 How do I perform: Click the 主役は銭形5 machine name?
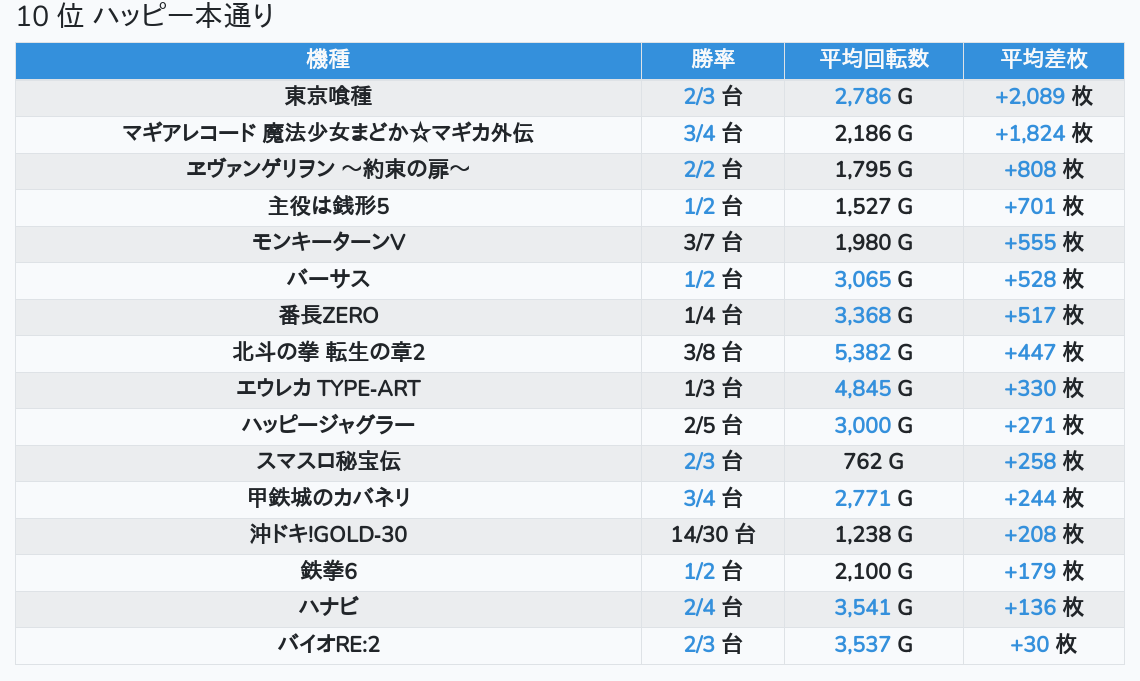pos(328,207)
